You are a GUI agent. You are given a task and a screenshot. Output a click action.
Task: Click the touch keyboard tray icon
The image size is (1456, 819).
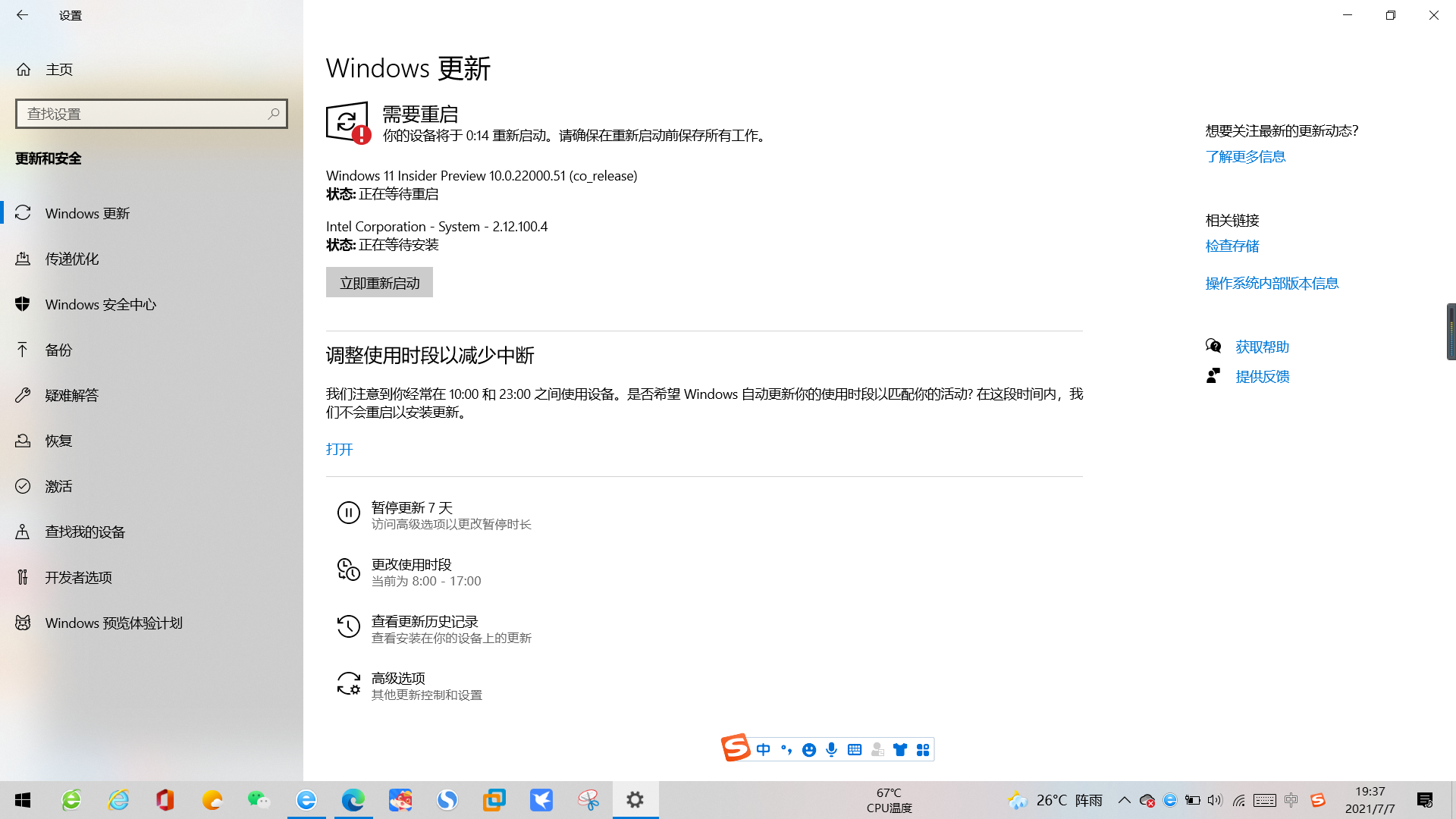coord(1265,800)
